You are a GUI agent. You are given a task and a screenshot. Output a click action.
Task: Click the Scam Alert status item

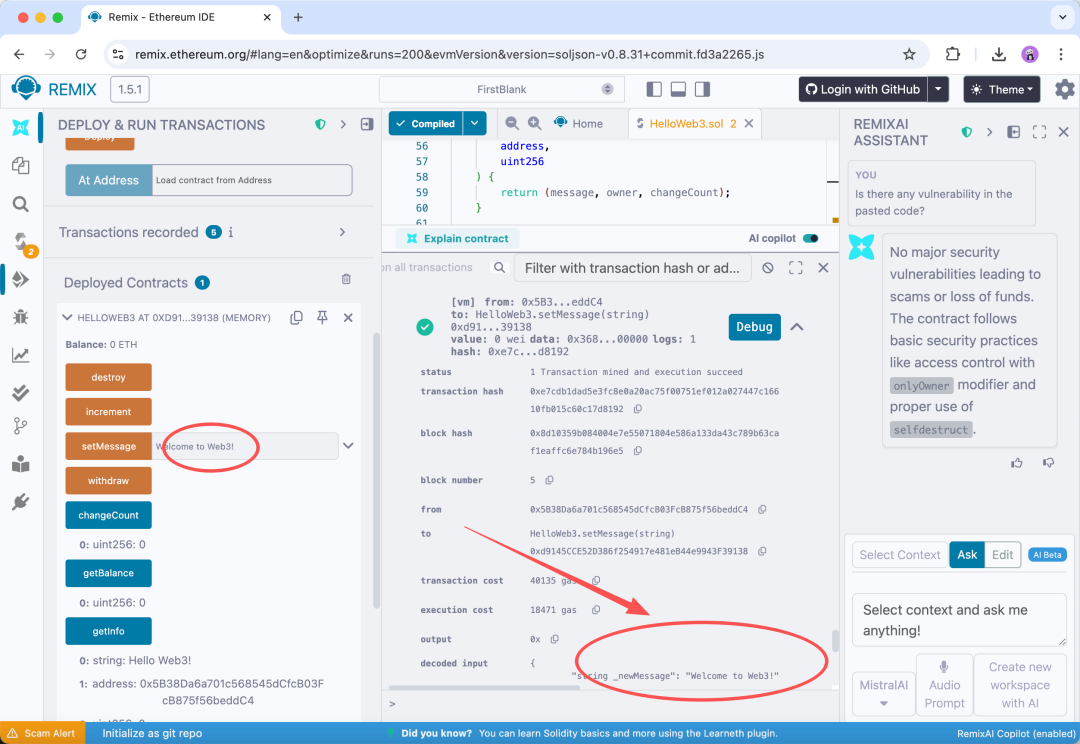pos(42,733)
